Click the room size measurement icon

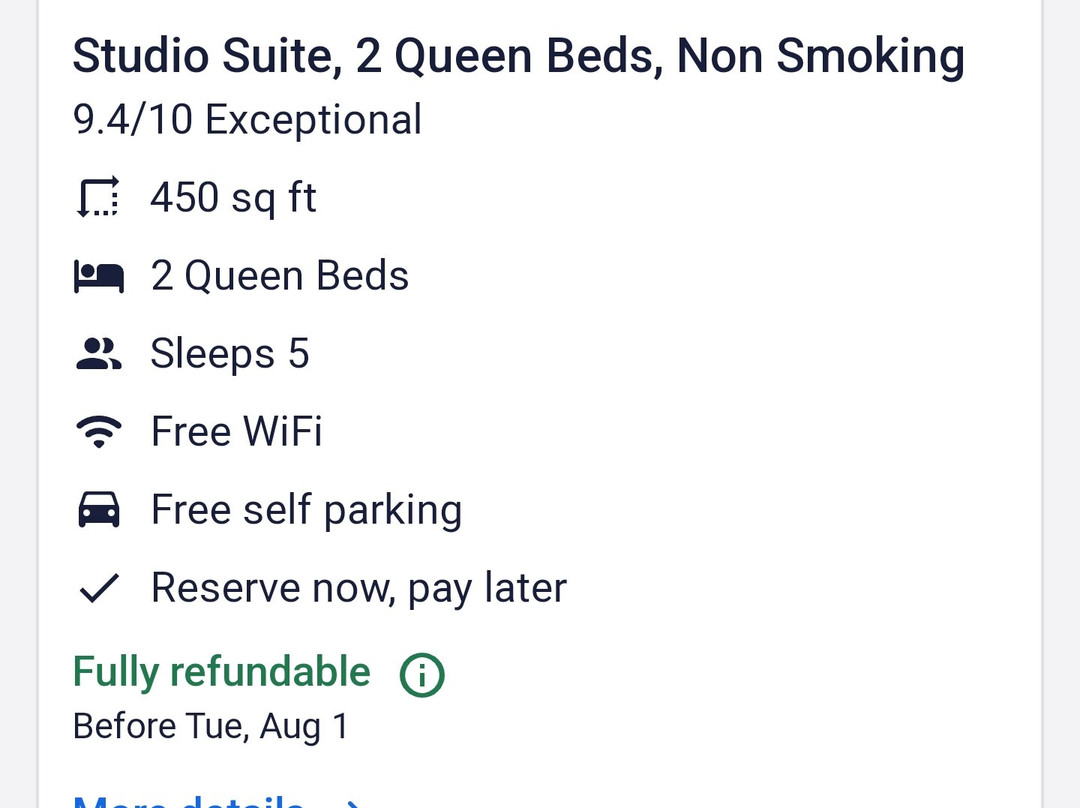97,196
